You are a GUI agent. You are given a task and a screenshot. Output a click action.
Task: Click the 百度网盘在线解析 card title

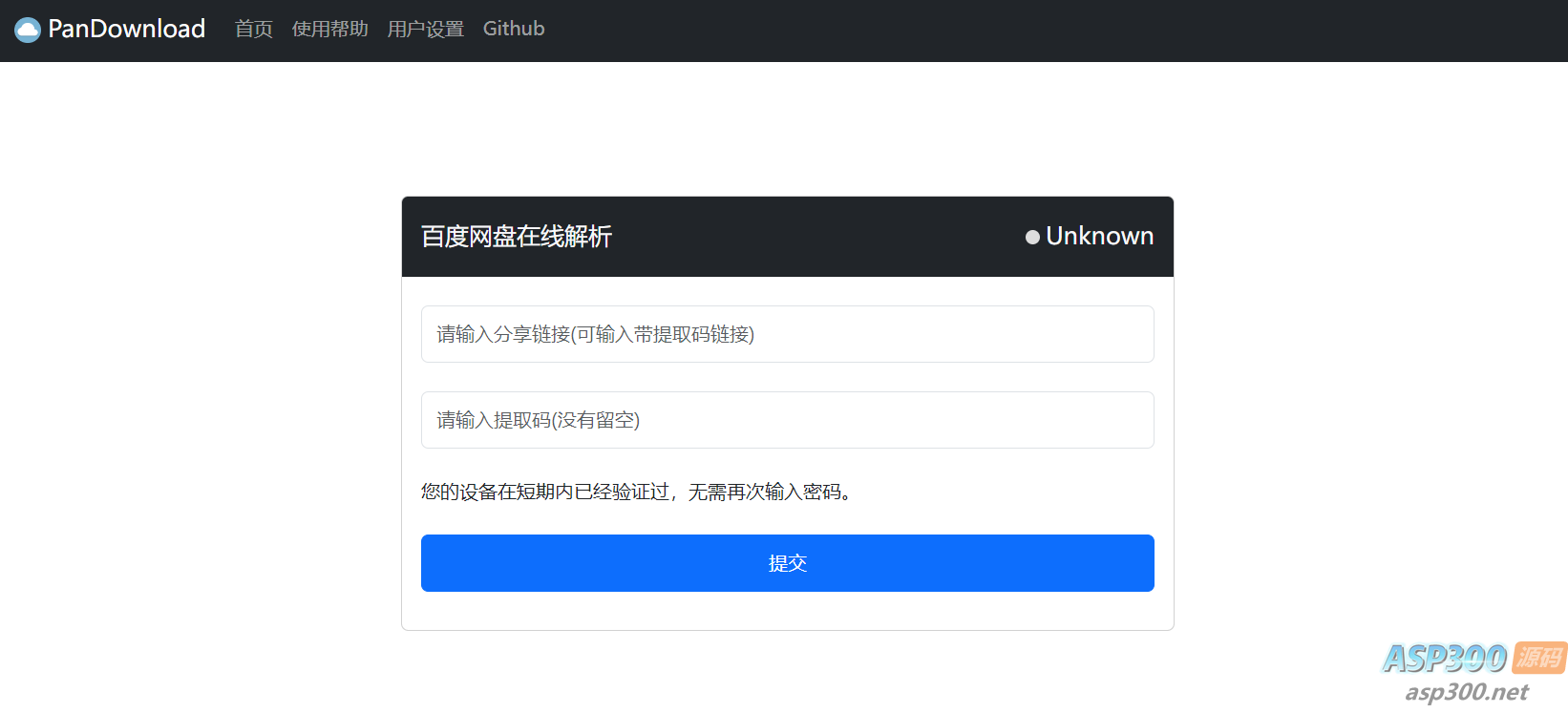pos(517,237)
